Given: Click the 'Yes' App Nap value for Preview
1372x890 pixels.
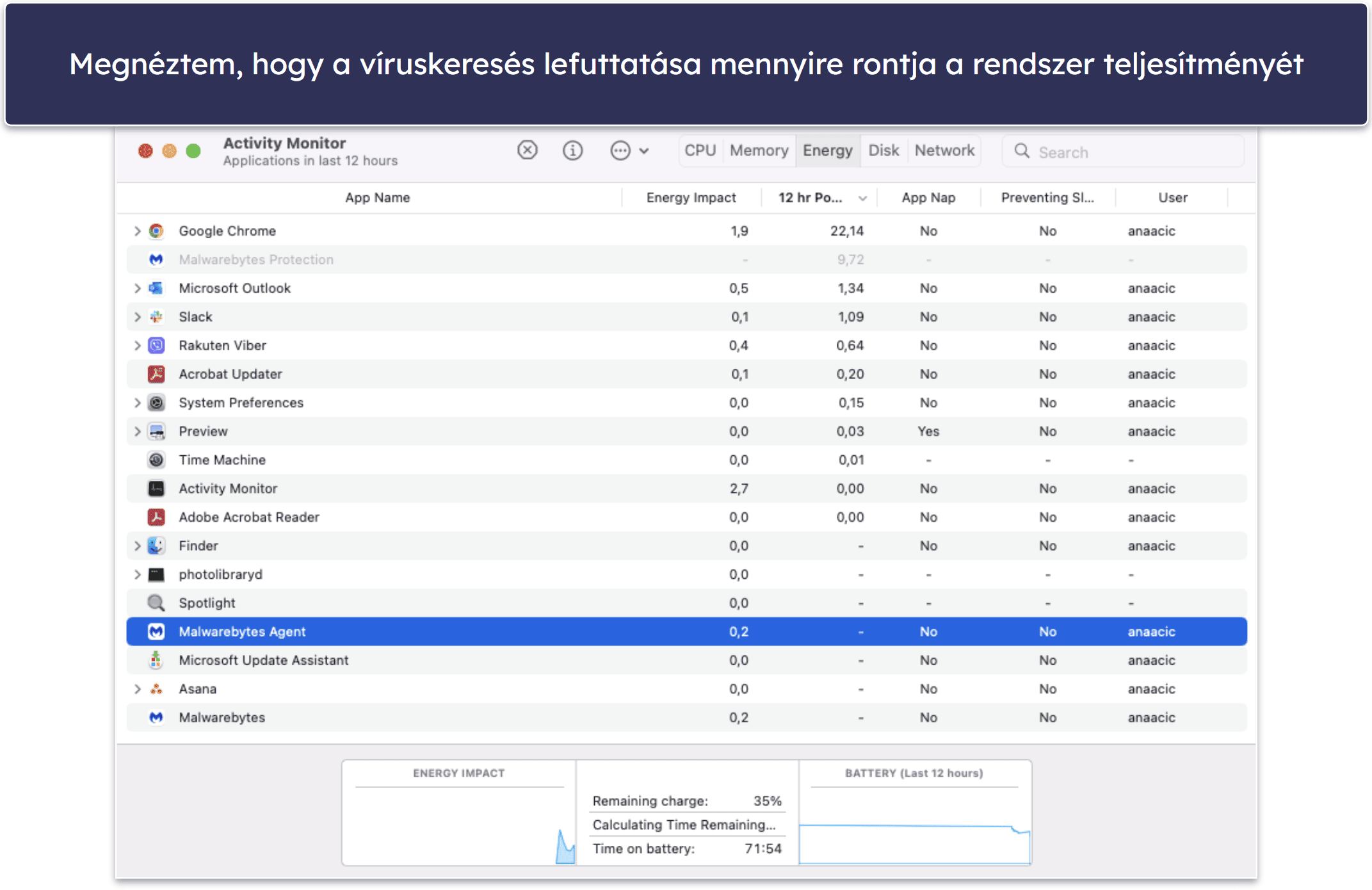Looking at the screenshot, I should (928, 431).
